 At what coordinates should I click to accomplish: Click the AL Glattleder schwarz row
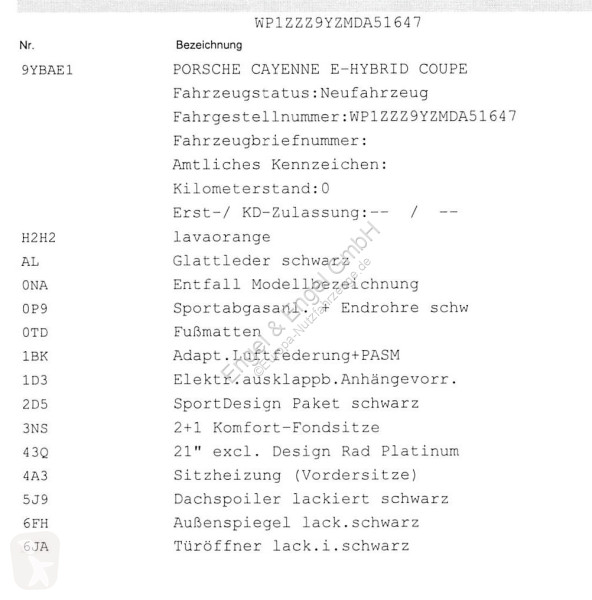[x=186, y=261]
